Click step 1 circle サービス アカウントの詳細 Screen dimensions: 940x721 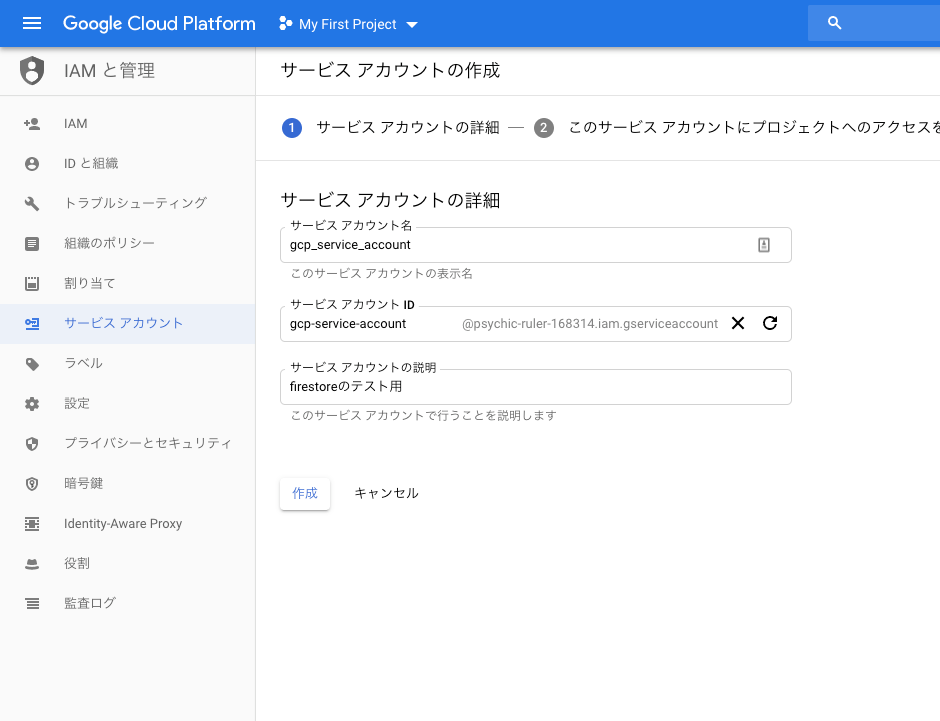click(292, 128)
